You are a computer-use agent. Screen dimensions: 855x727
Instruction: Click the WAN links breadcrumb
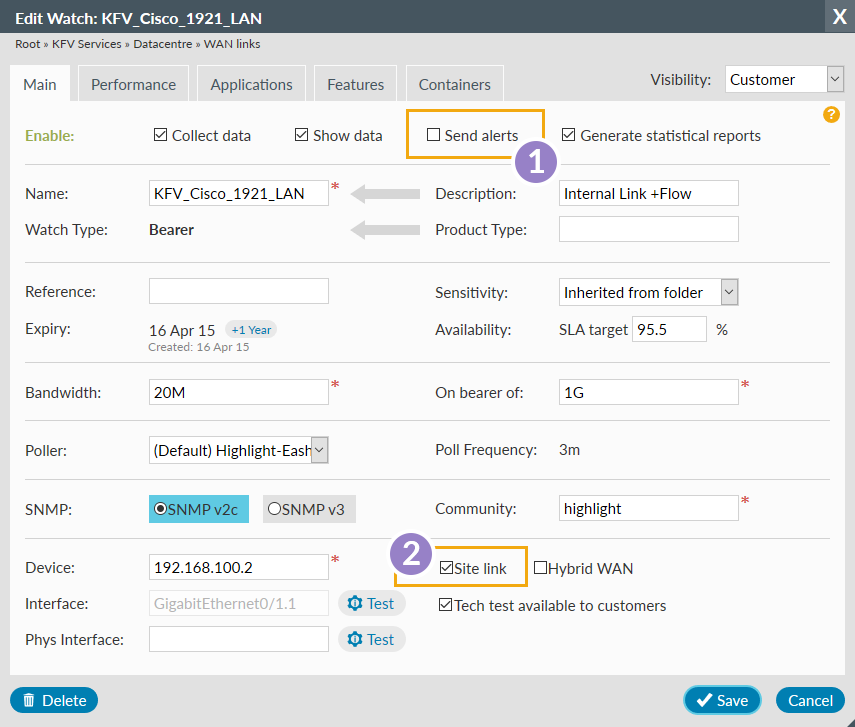(233, 44)
